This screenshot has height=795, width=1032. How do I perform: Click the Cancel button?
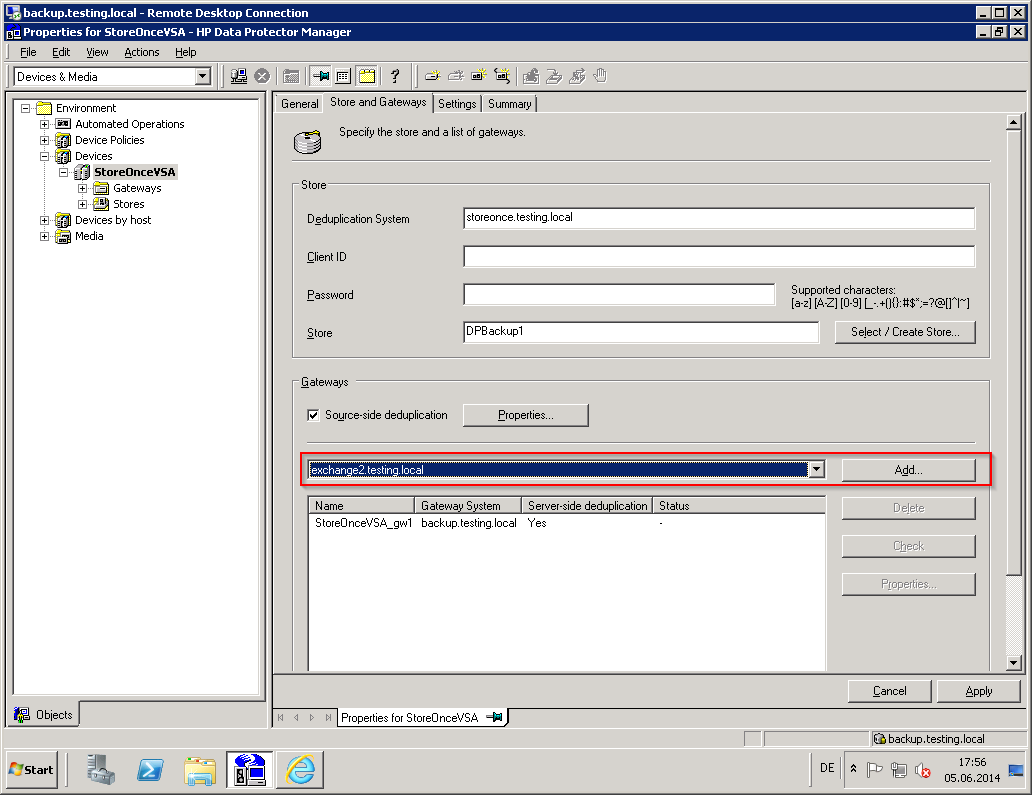pyautogui.click(x=889, y=691)
